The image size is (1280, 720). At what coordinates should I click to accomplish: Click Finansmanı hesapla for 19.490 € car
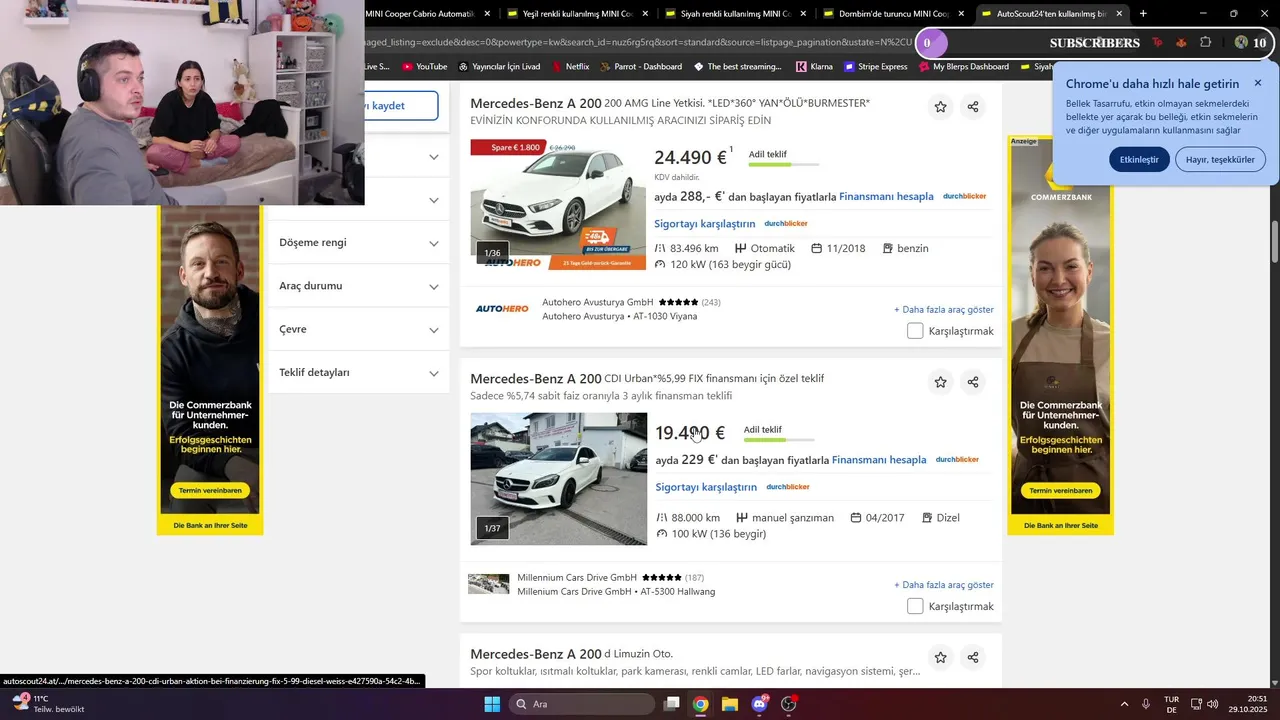click(879, 460)
